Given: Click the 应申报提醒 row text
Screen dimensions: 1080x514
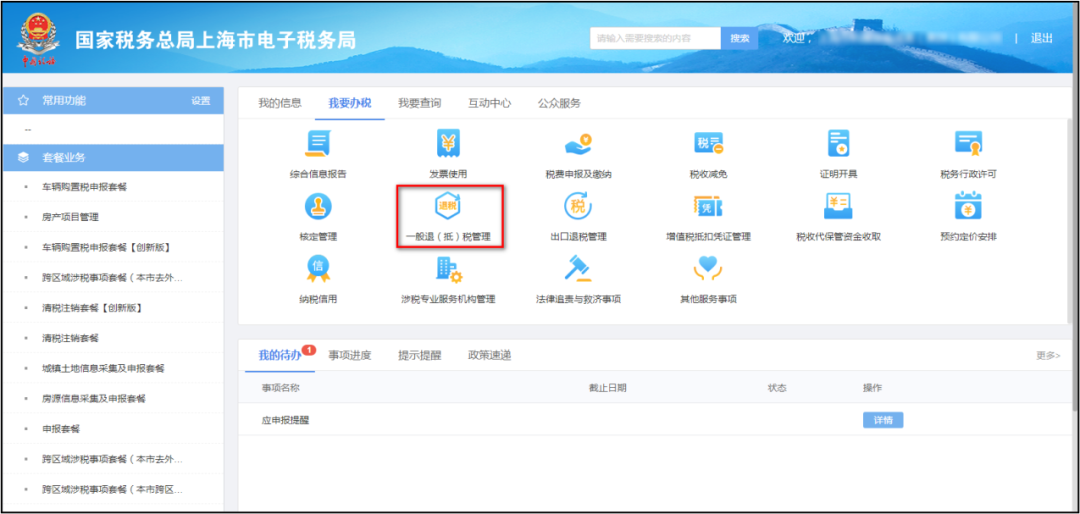Looking at the screenshot, I should [285, 420].
